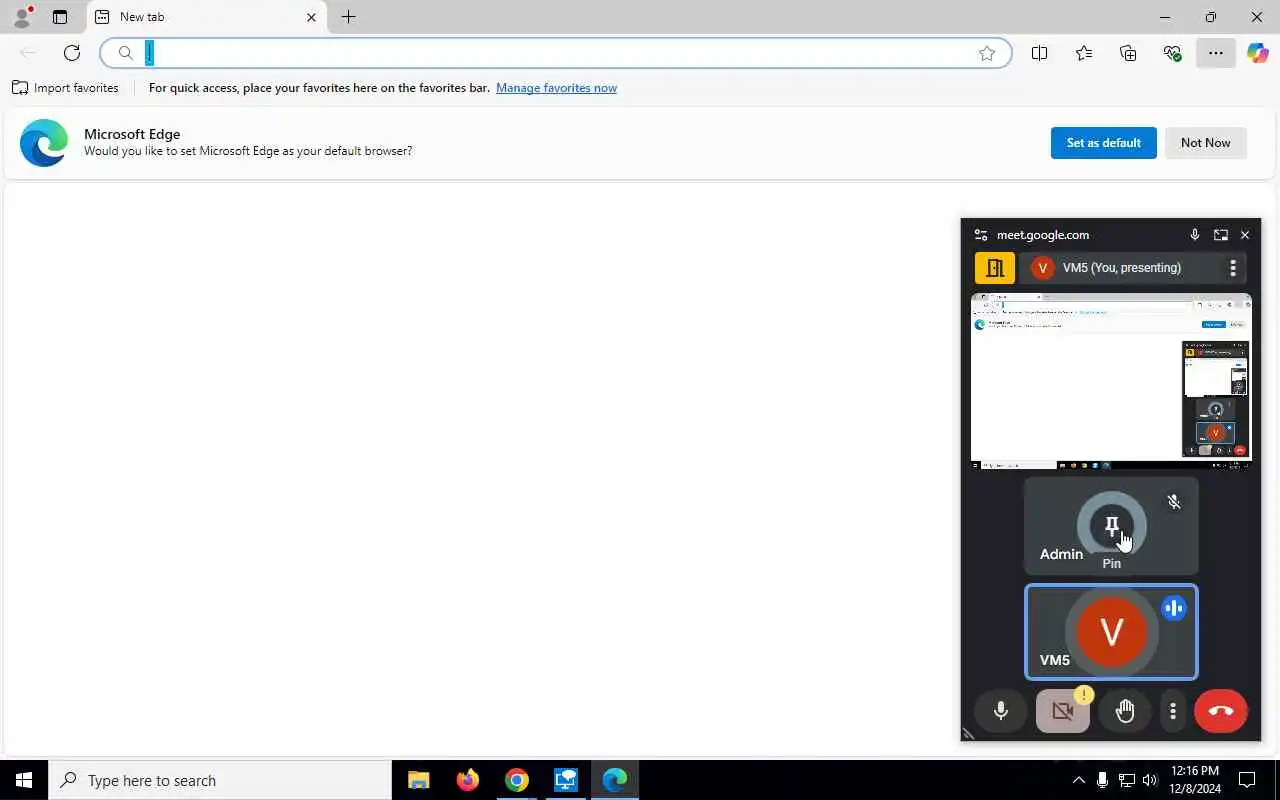Select the shared screen preview thumbnail
The width and height of the screenshot is (1280, 800).
(1111, 381)
